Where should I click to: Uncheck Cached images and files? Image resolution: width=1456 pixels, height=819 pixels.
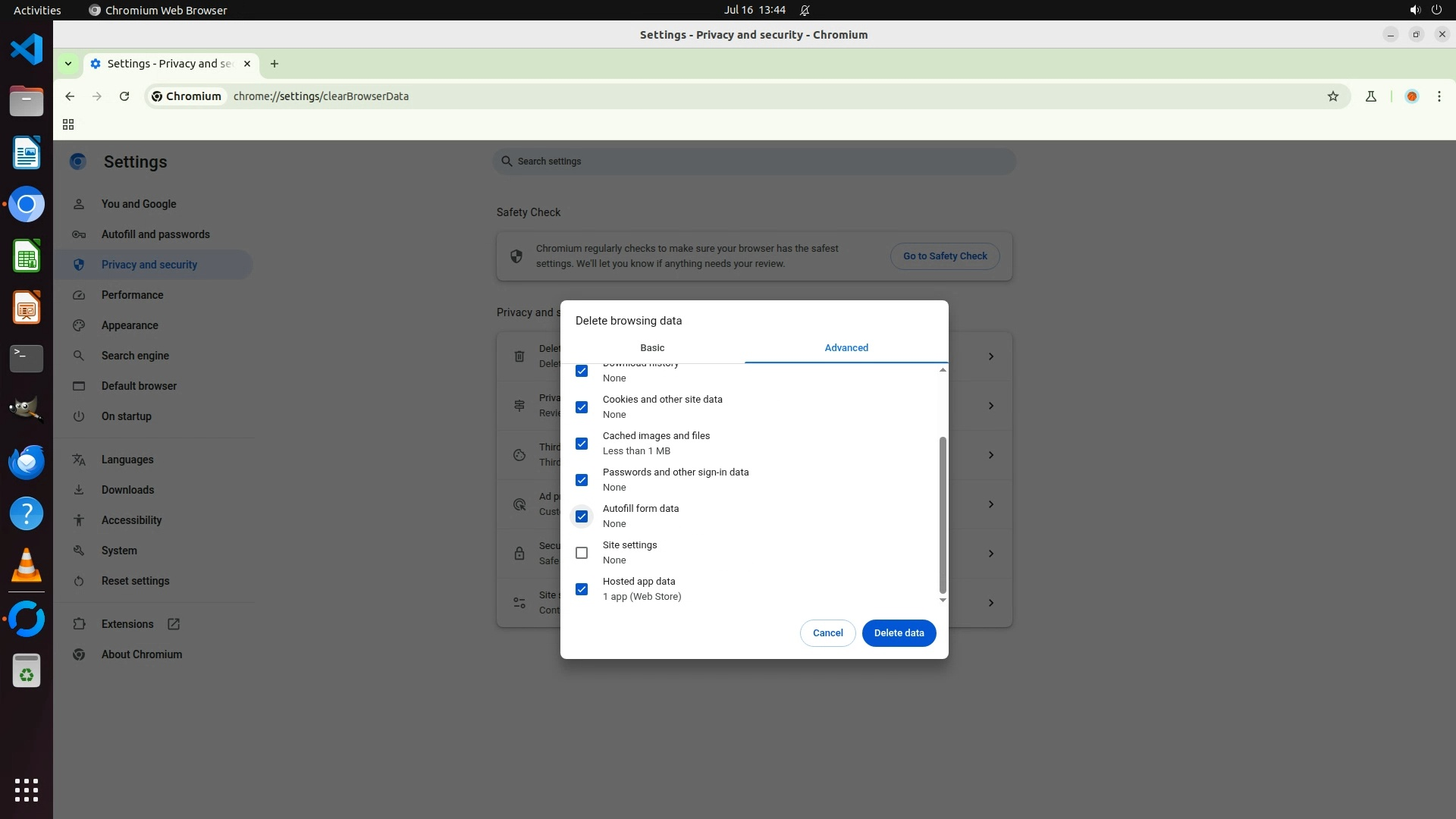point(582,444)
